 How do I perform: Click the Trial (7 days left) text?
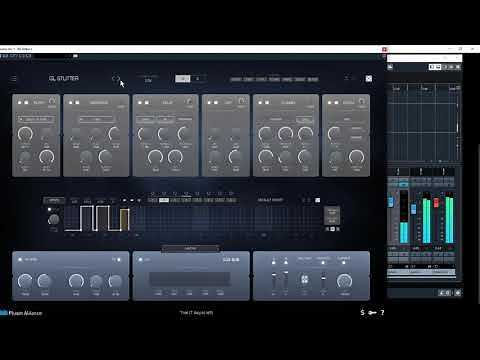tap(196, 313)
